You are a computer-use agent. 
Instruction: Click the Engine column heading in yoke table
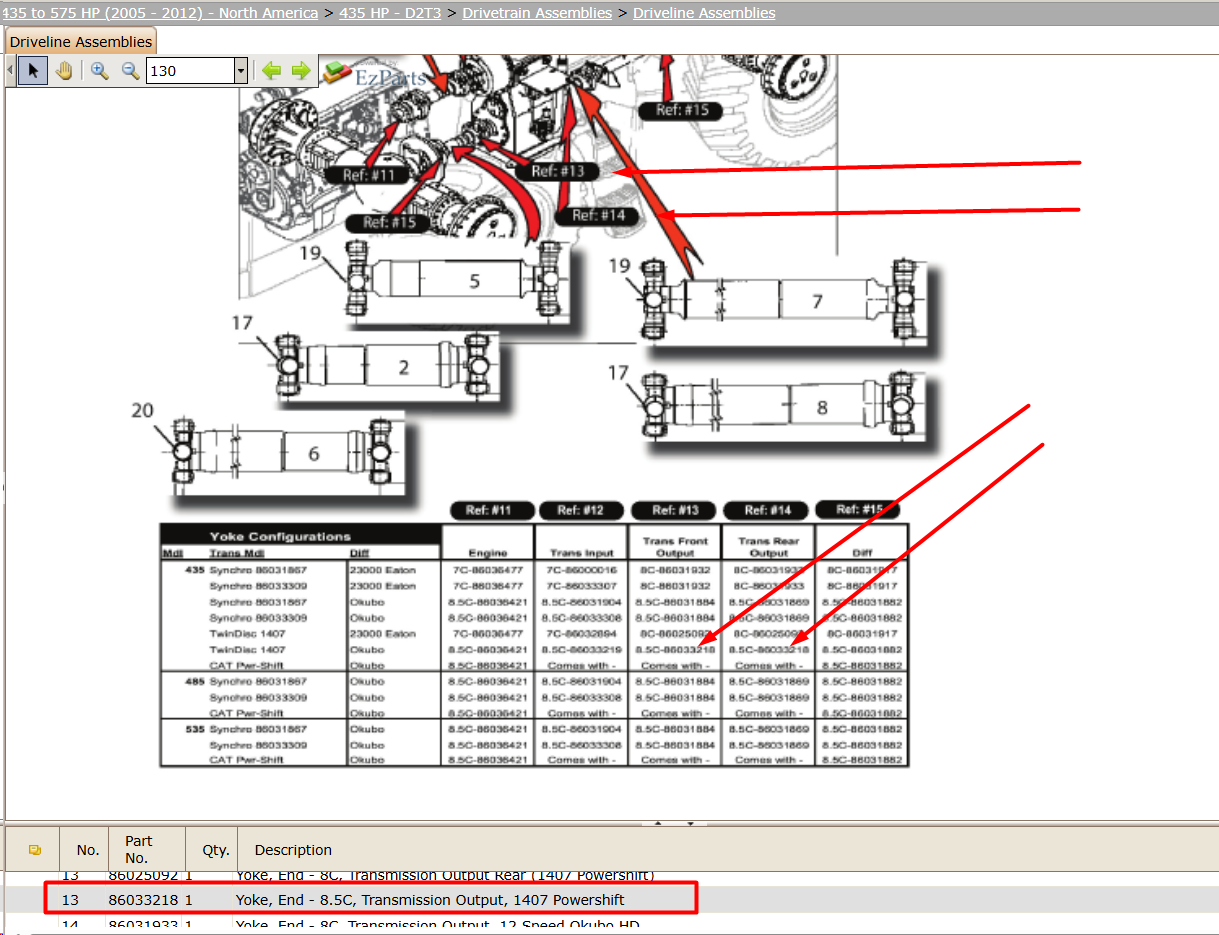(488, 553)
